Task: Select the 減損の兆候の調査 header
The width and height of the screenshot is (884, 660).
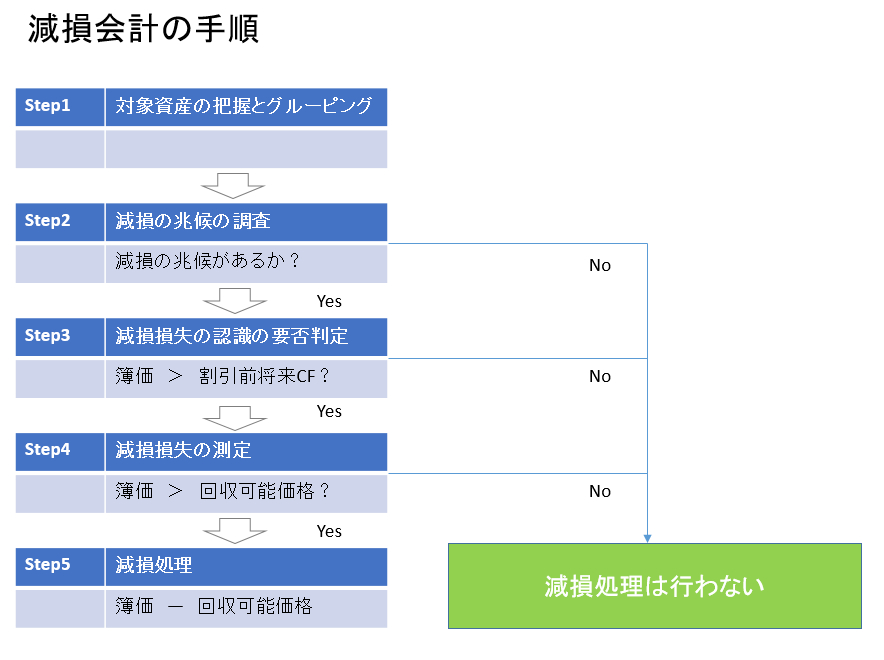Action: click(246, 222)
